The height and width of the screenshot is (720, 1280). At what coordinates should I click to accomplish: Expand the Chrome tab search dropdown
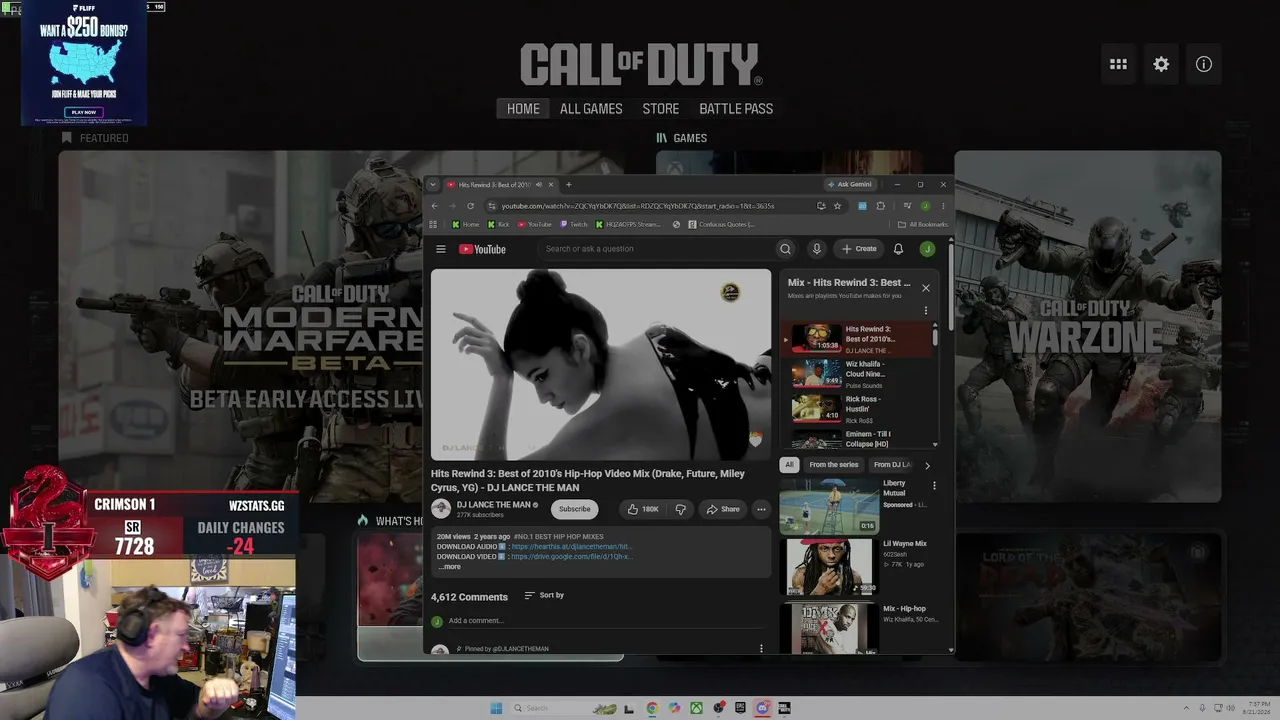tap(433, 185)
